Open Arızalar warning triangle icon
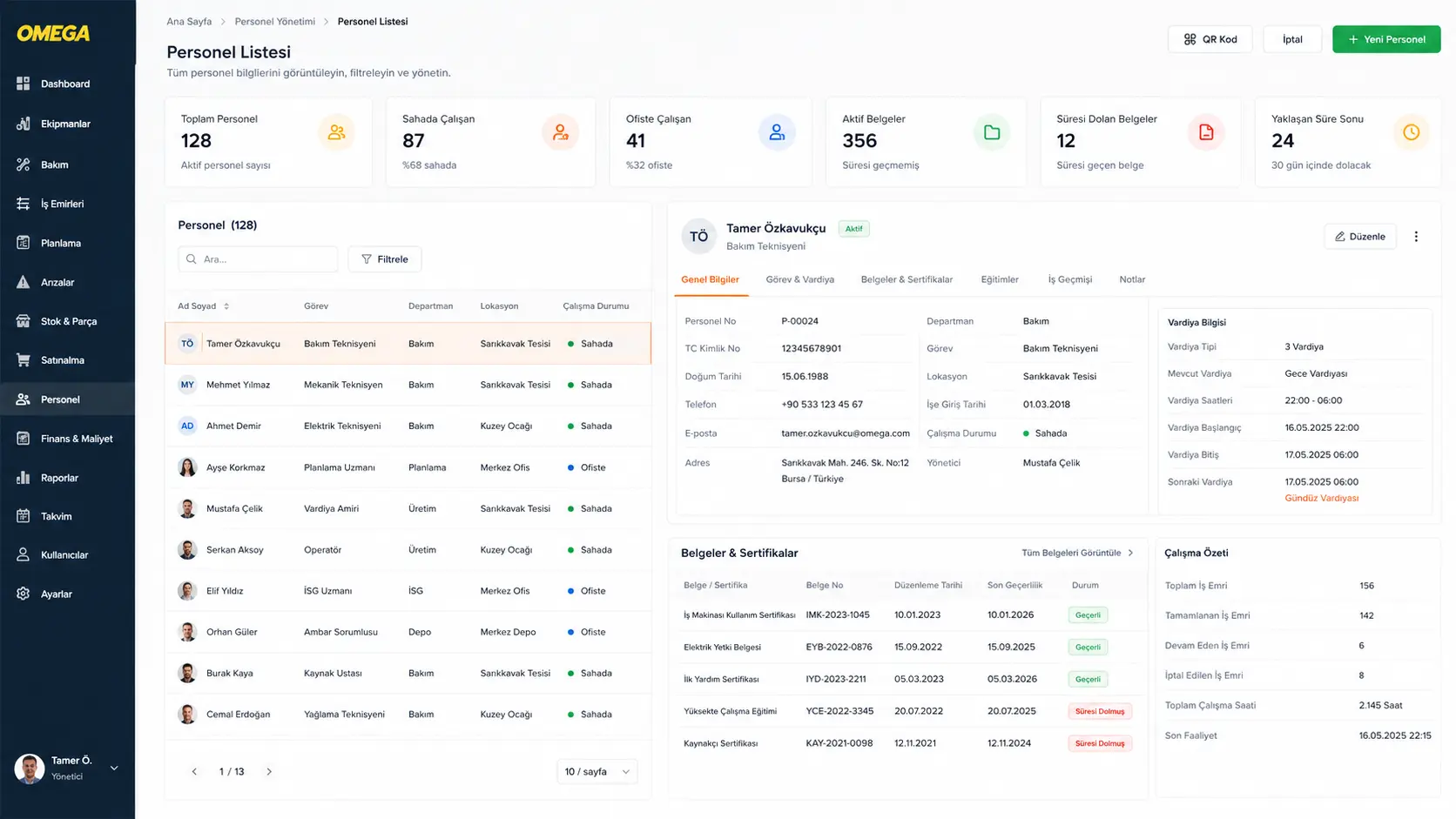 (x=24, y=282)
